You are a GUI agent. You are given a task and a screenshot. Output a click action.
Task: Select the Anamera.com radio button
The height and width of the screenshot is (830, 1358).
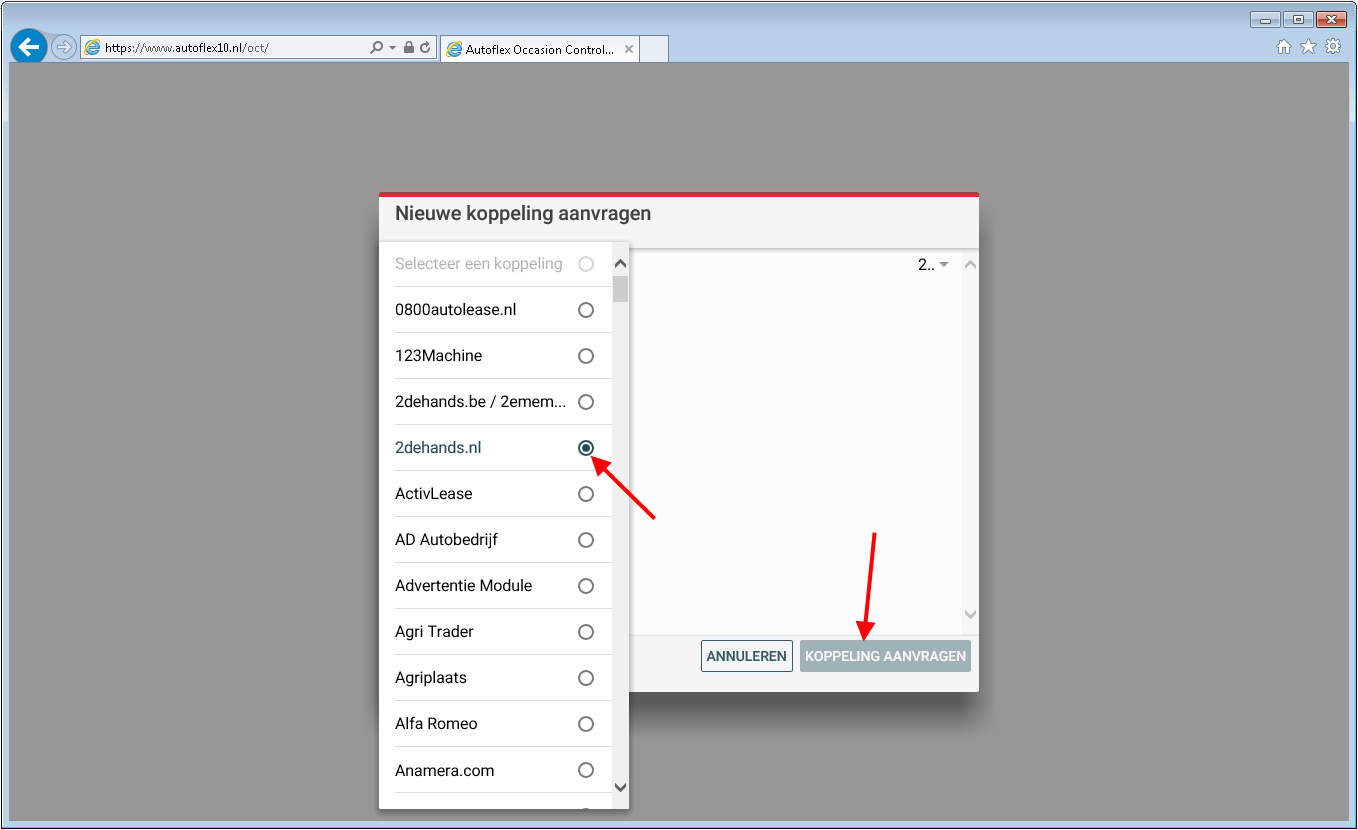pos(586,770)
